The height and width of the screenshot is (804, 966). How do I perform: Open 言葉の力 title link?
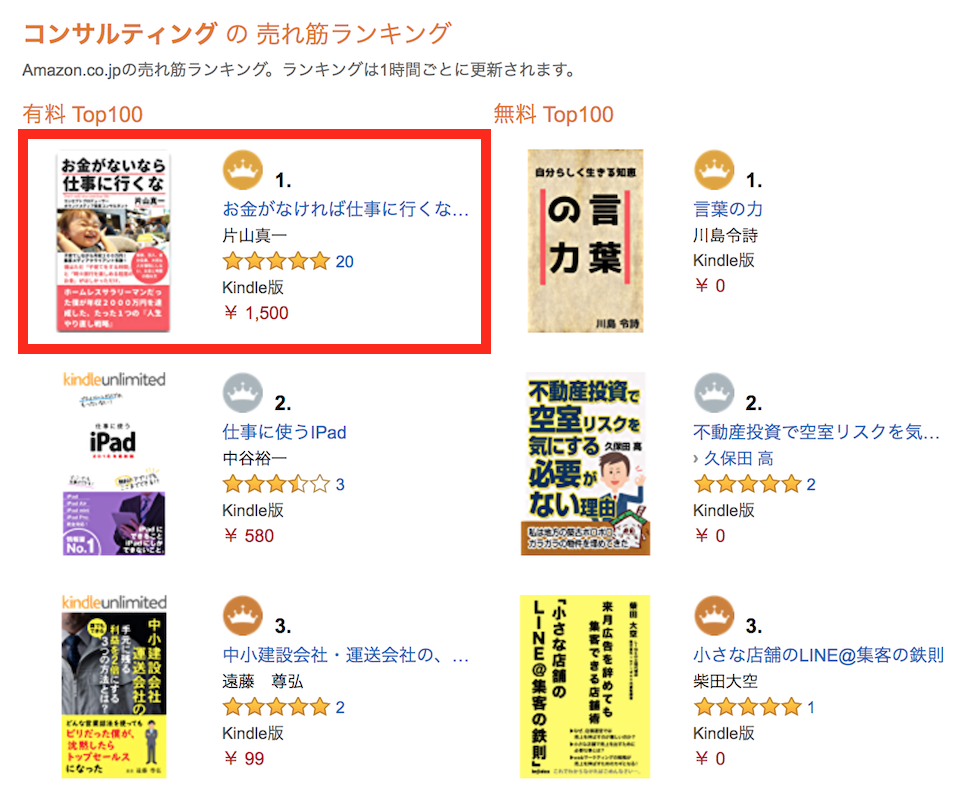pyautogui.click(x=728, y=209)
